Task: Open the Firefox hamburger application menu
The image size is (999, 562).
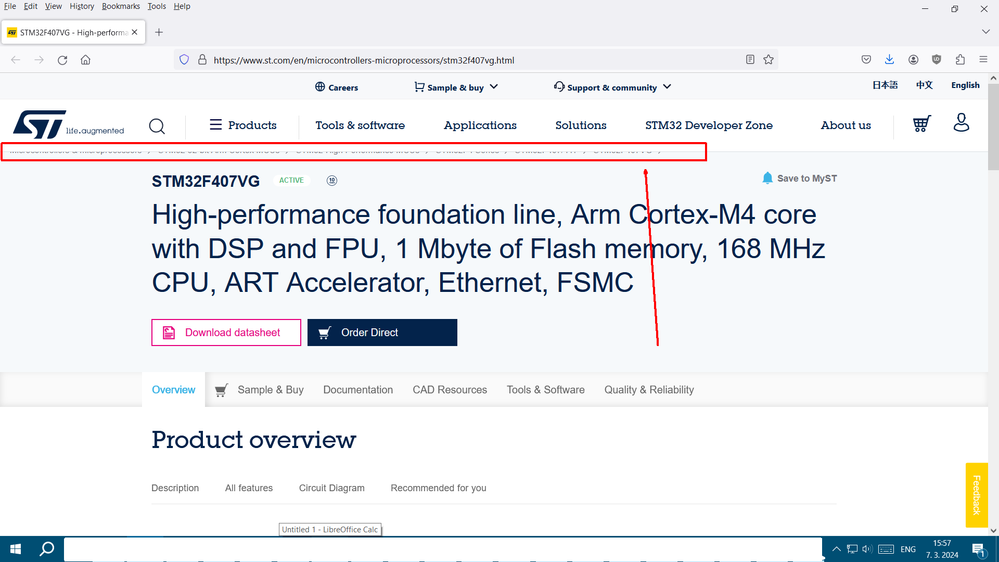Action: pyautogui.click(x=983, y=60)
